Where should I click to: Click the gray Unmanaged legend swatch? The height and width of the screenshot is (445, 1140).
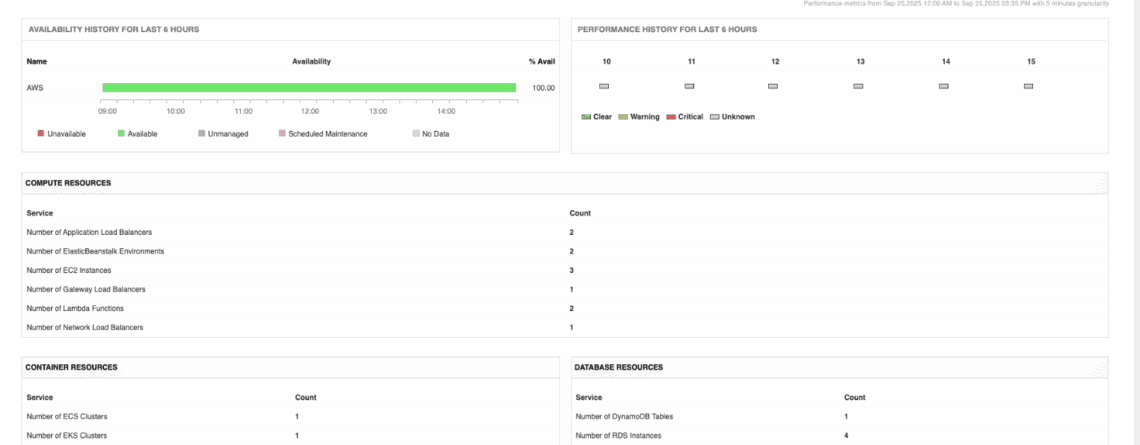coord(201,134)
